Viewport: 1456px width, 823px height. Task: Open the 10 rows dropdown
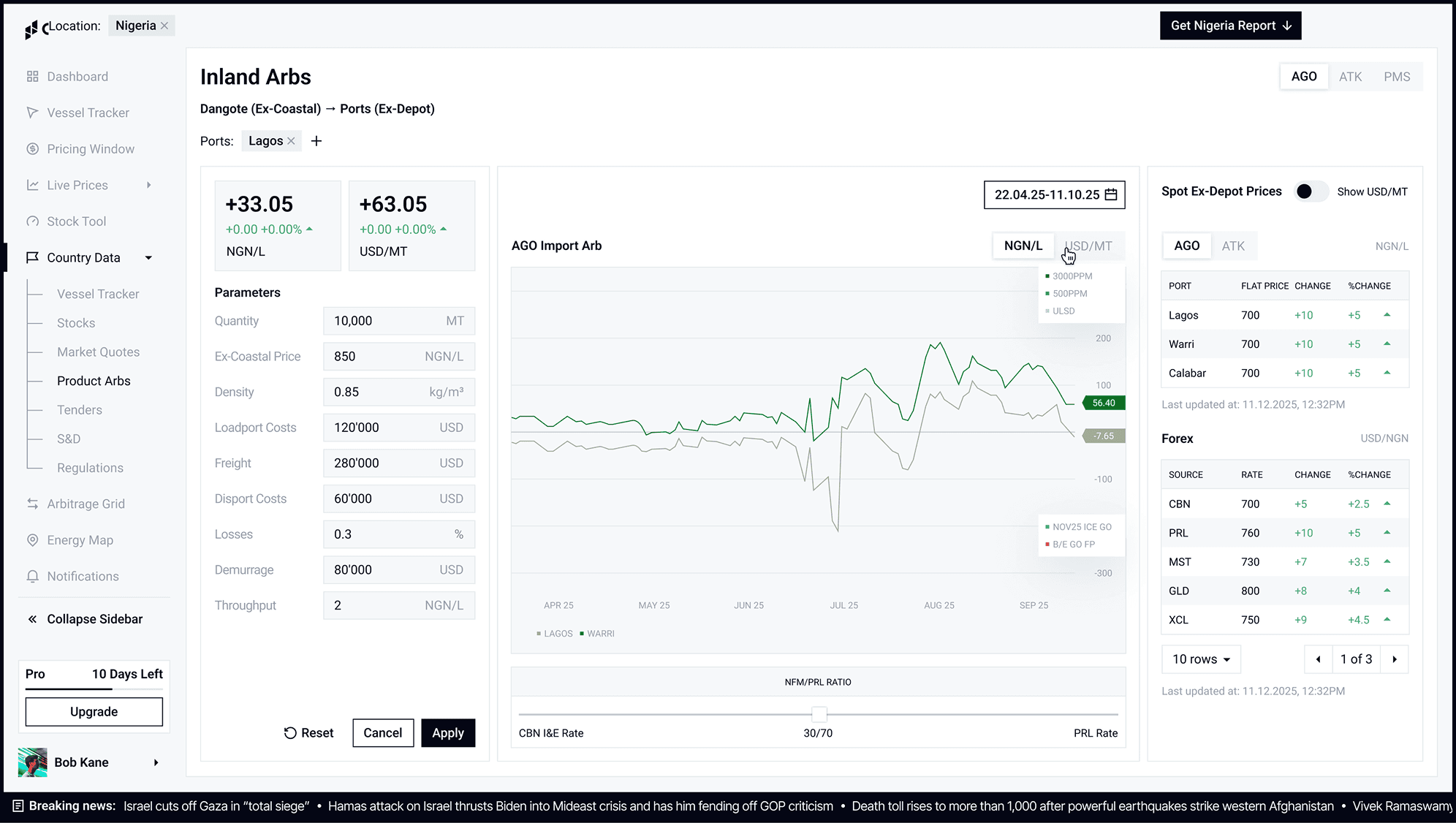[1201, 659]
